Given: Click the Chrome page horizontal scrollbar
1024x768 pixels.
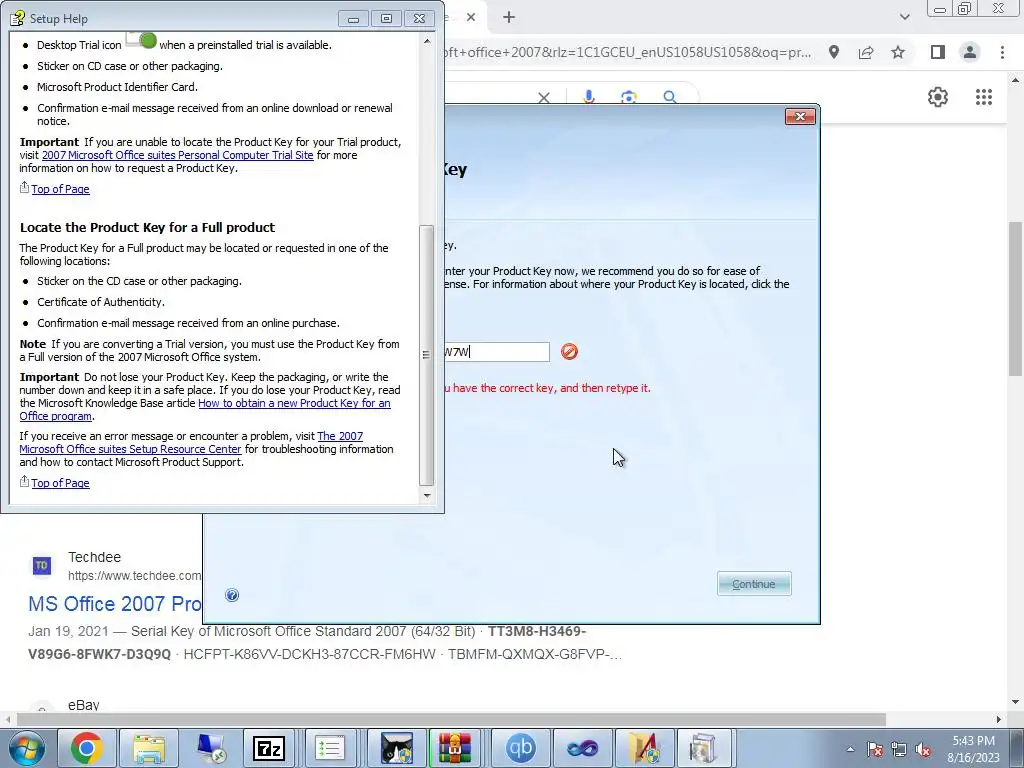Looking at the screenshot, I should click(451, 719).
